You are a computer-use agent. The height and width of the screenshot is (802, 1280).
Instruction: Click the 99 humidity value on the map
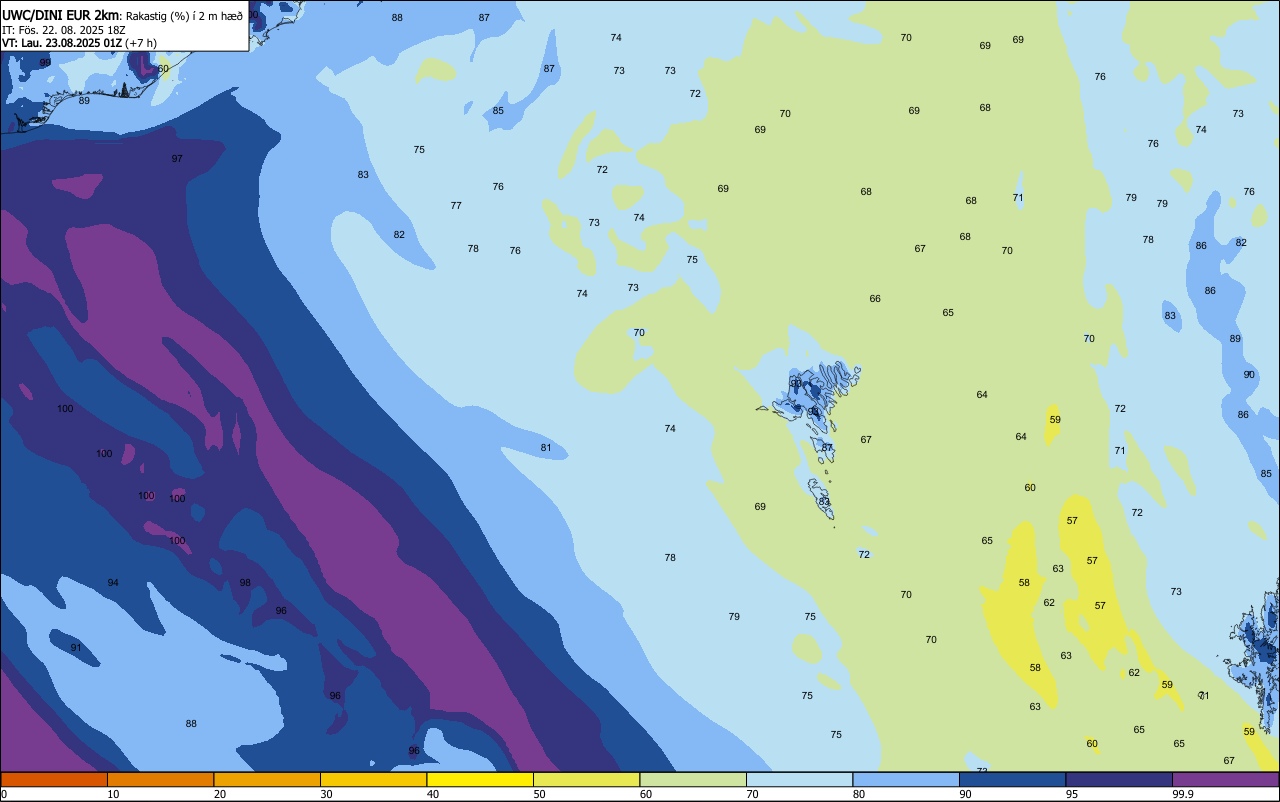pos(45,62)
